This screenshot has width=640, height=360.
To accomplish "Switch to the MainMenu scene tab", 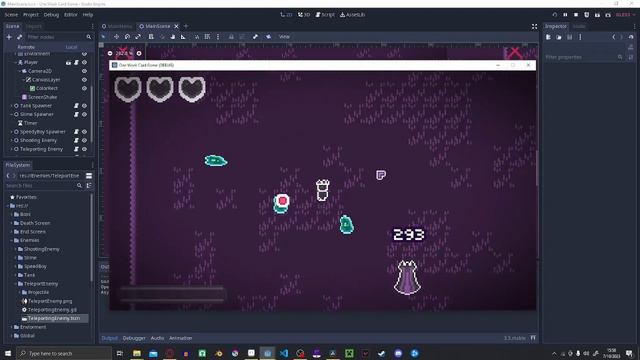I will (117, 26).
